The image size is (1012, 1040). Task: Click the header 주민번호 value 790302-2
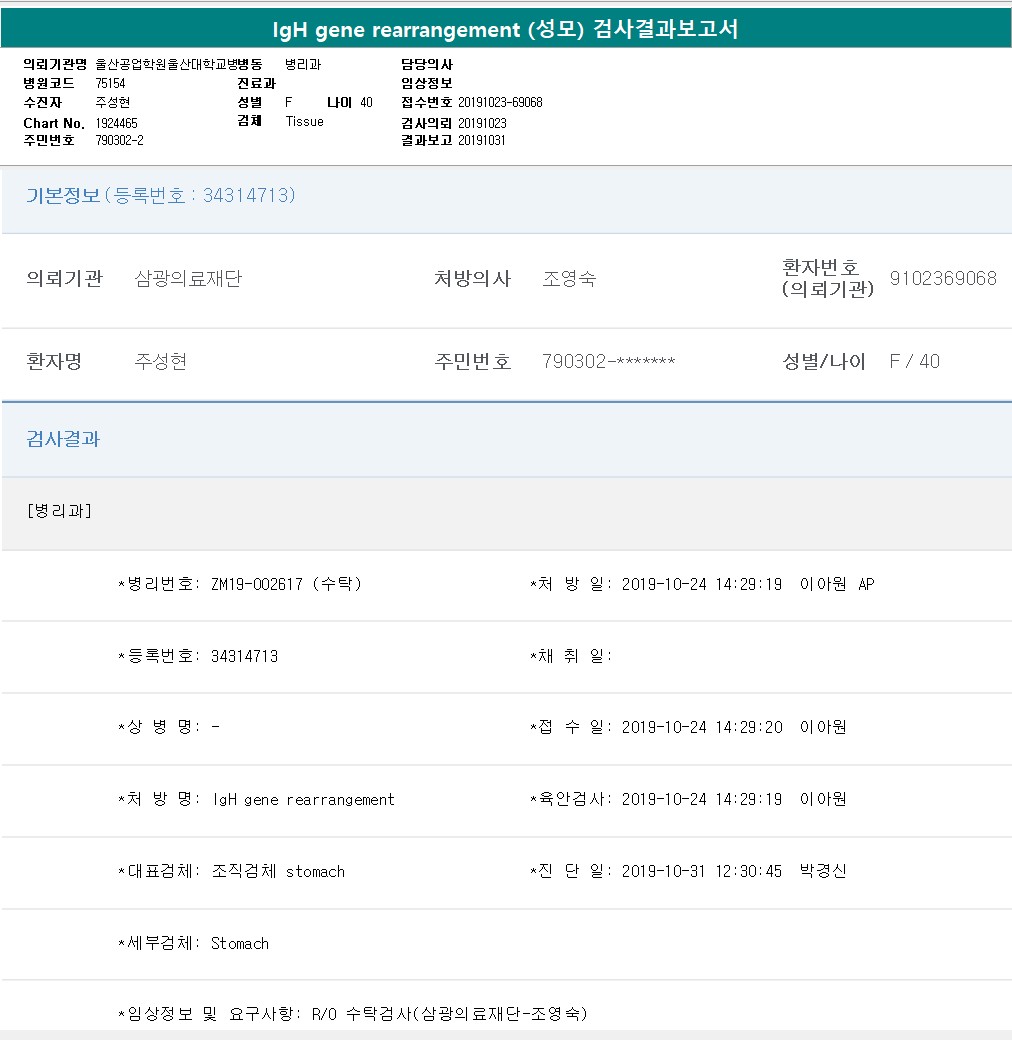(119, 141)
